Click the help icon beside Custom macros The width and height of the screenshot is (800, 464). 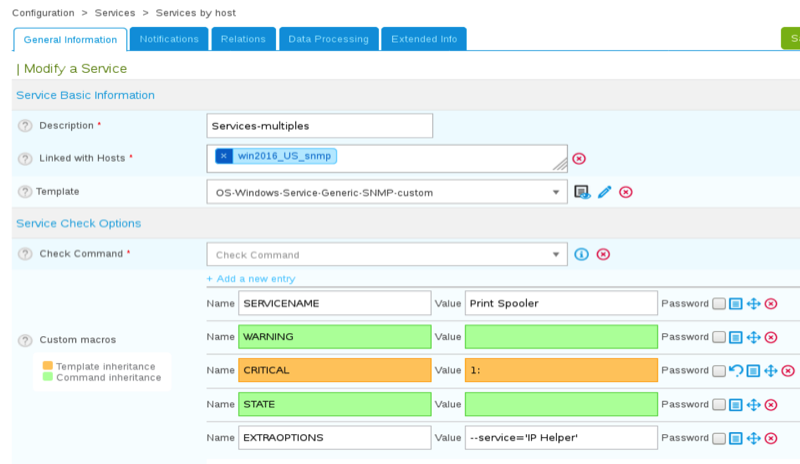[25, 340]
